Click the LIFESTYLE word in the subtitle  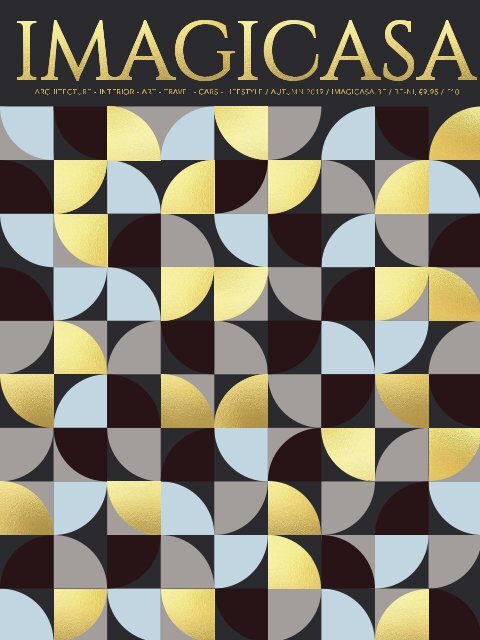[x=244, y=92]
